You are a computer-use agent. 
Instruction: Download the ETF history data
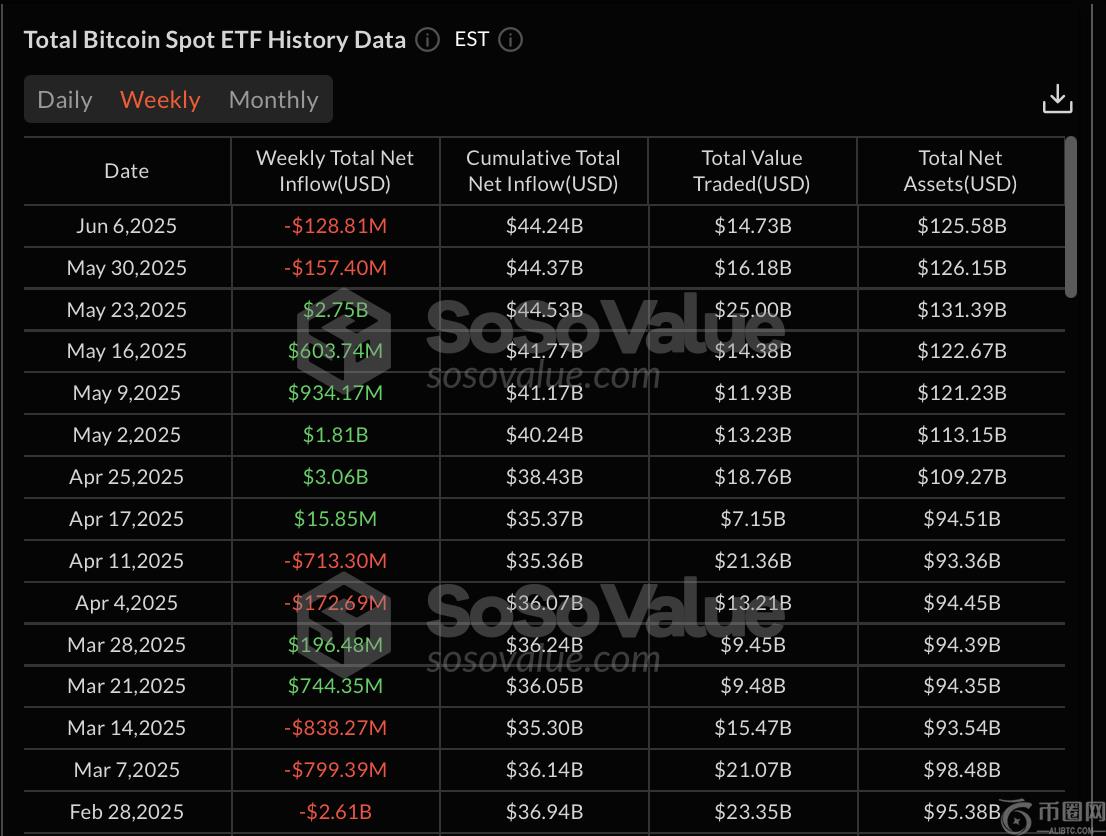pos(1057,99)
